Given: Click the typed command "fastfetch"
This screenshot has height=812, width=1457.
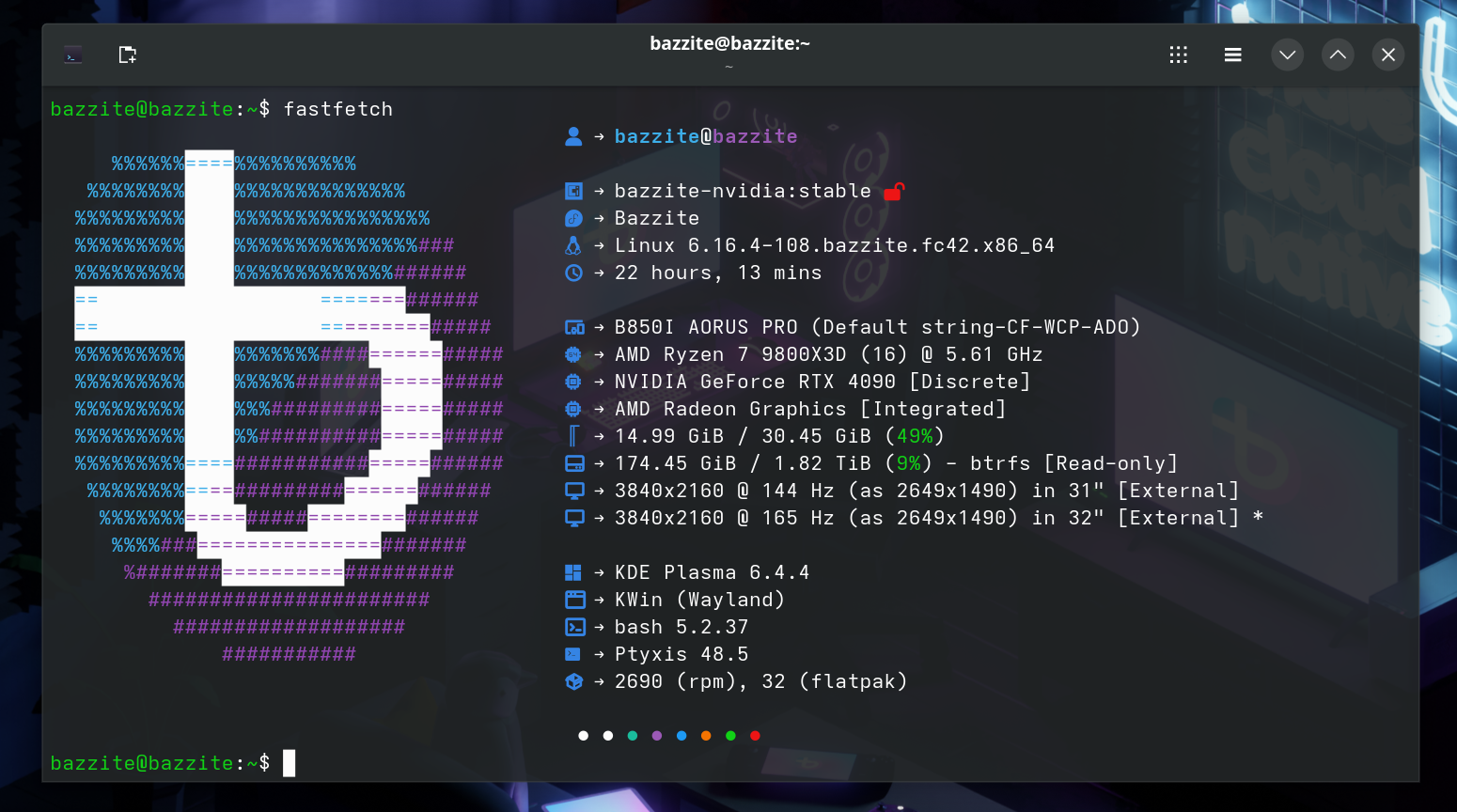Looking at the screenshot, I should point(338,109).
